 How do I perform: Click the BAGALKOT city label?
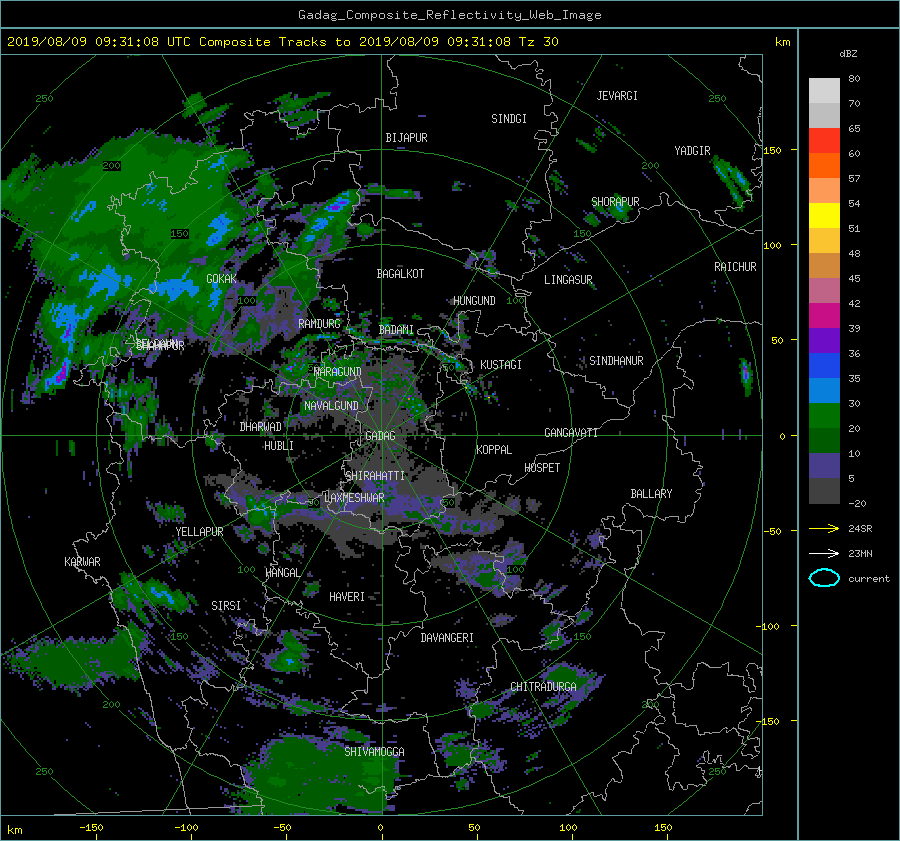point(400,274)
